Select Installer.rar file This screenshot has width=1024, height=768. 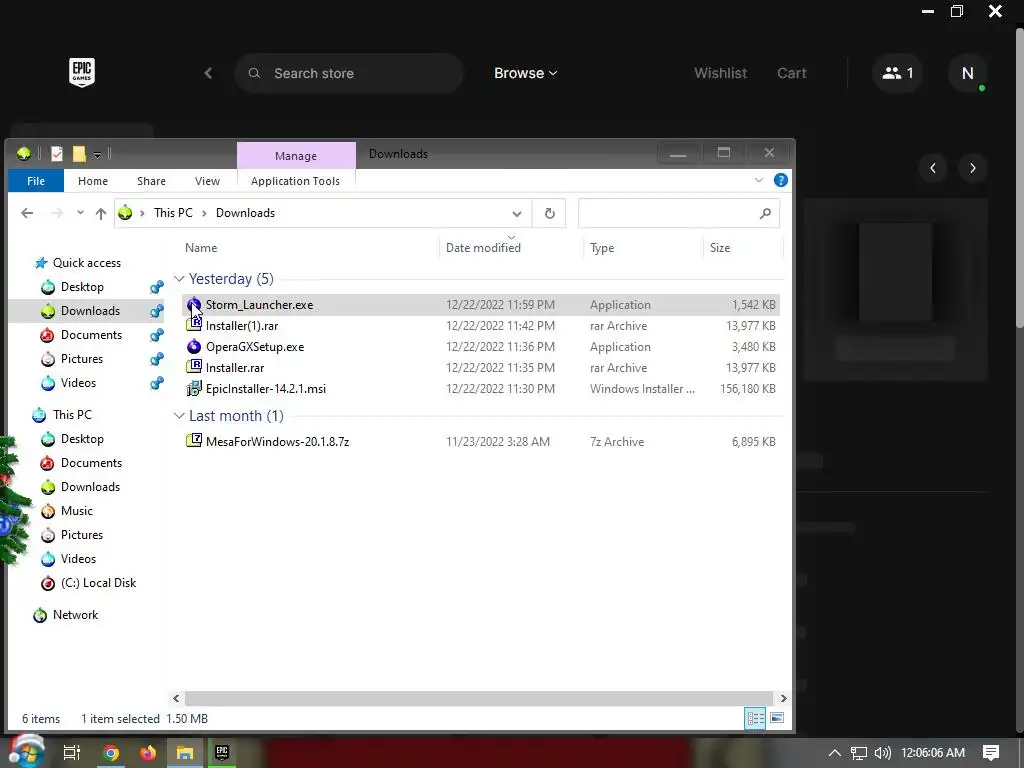480,368
